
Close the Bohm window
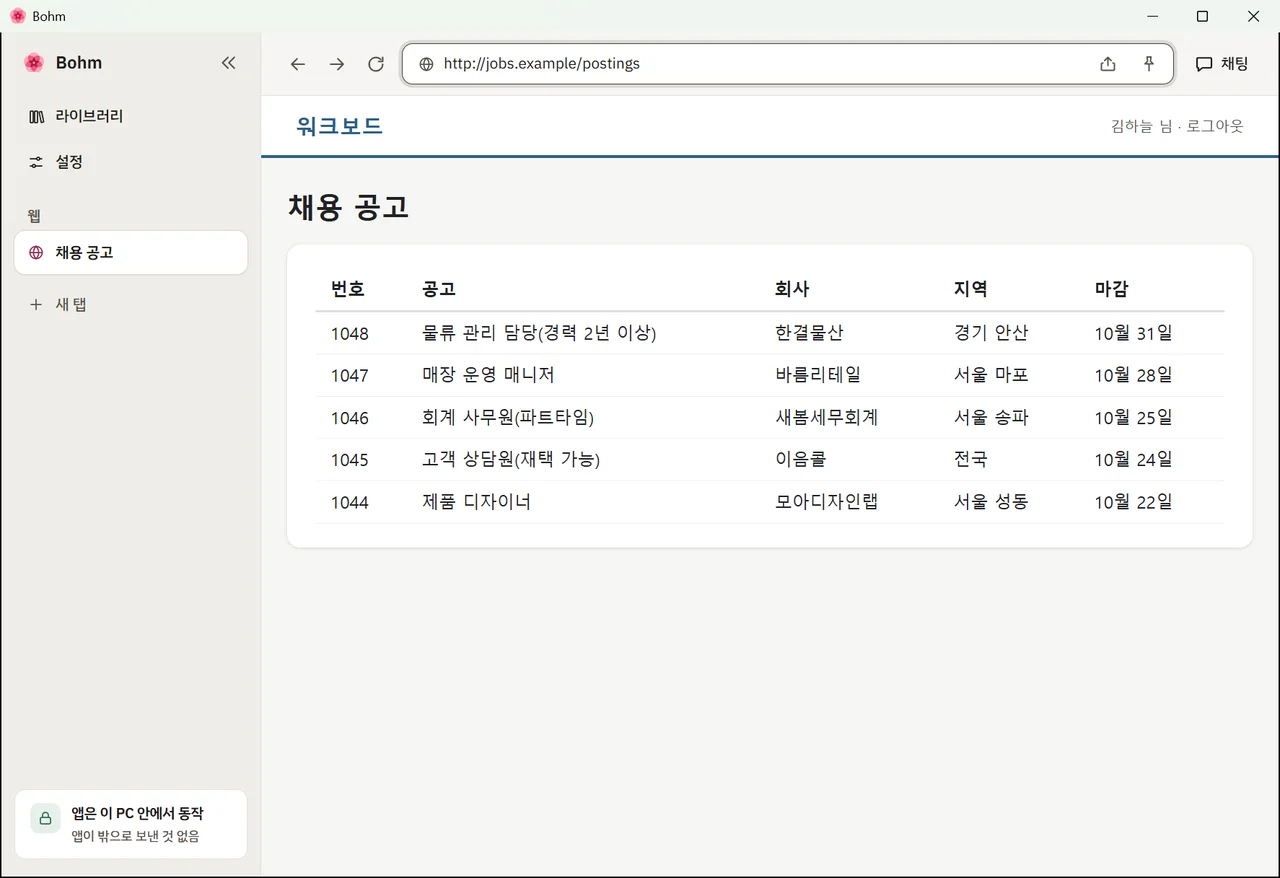(1253, 16)
